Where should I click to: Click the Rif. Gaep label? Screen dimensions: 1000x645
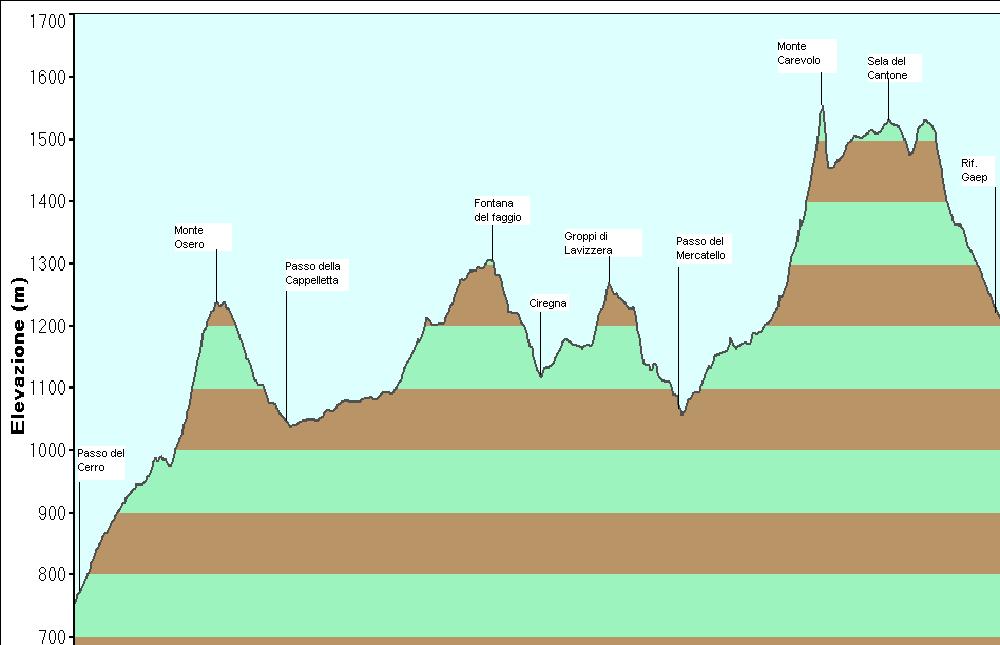coord(974,170)
